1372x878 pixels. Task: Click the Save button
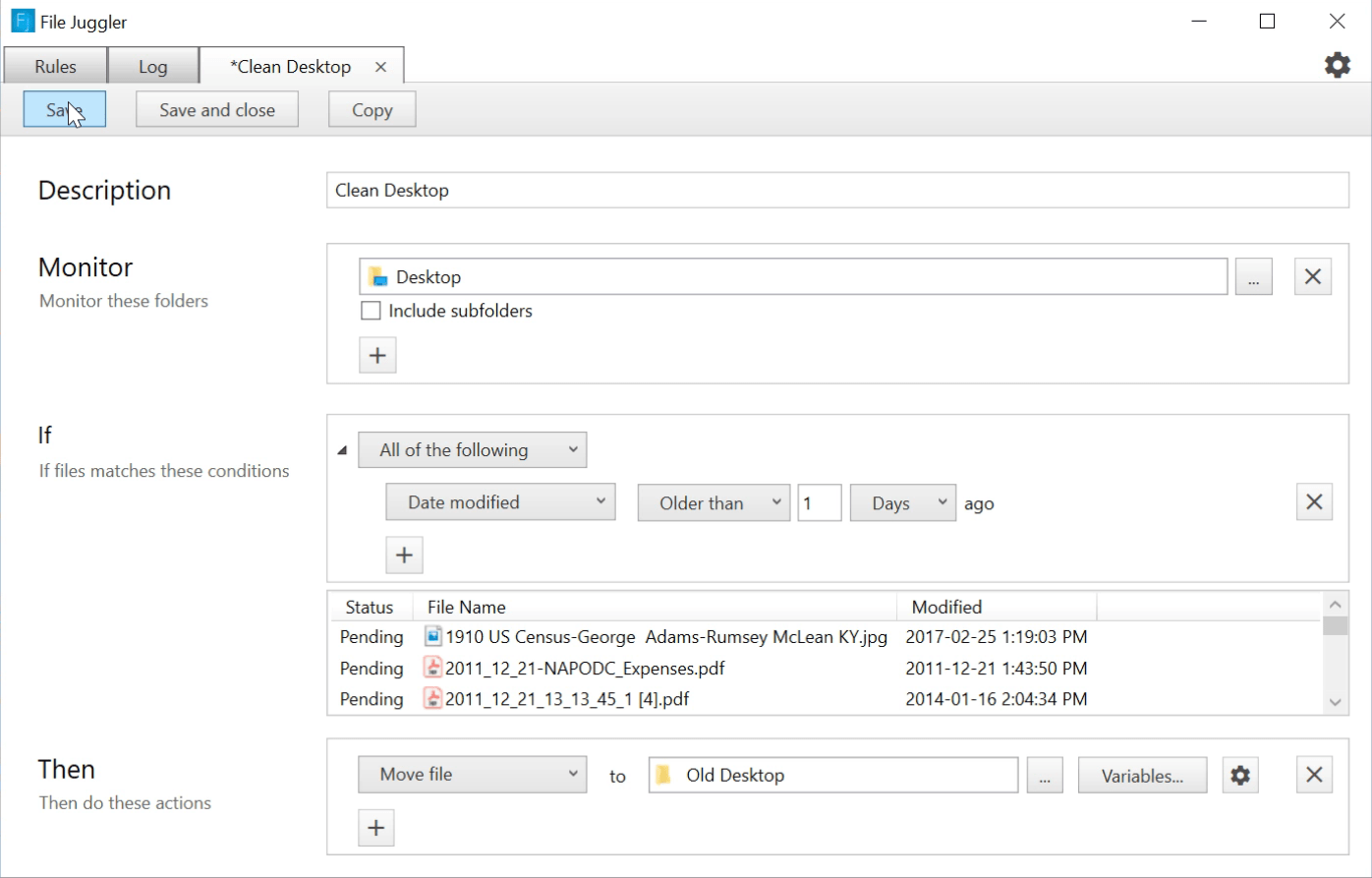[65, 109]
